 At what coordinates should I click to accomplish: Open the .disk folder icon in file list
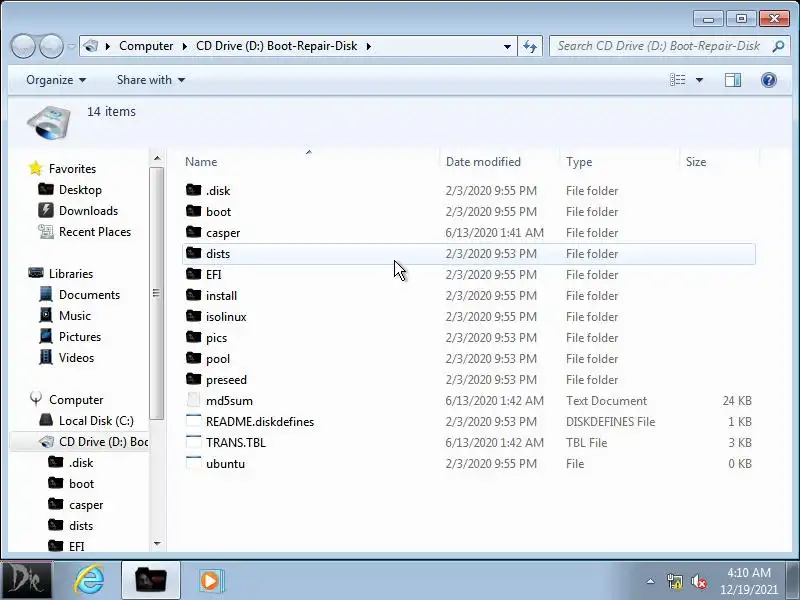tap(193, 190)
